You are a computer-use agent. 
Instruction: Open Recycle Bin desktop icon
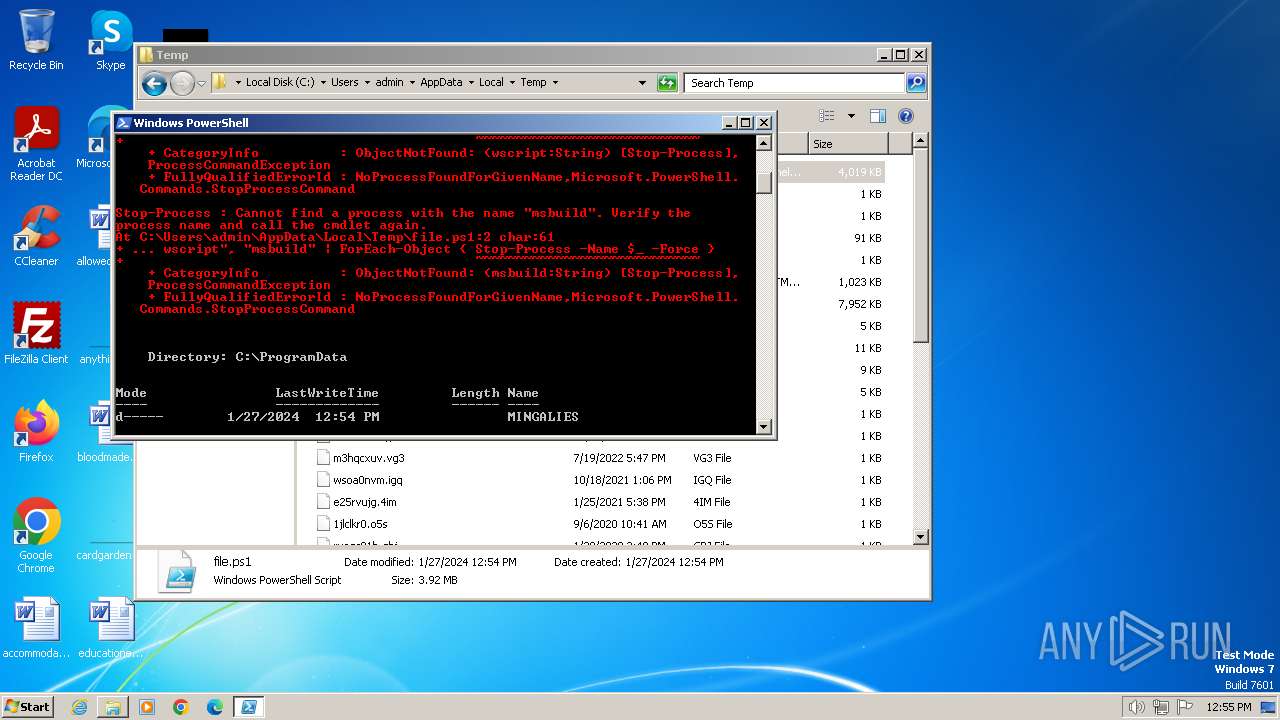click(36, 40)
